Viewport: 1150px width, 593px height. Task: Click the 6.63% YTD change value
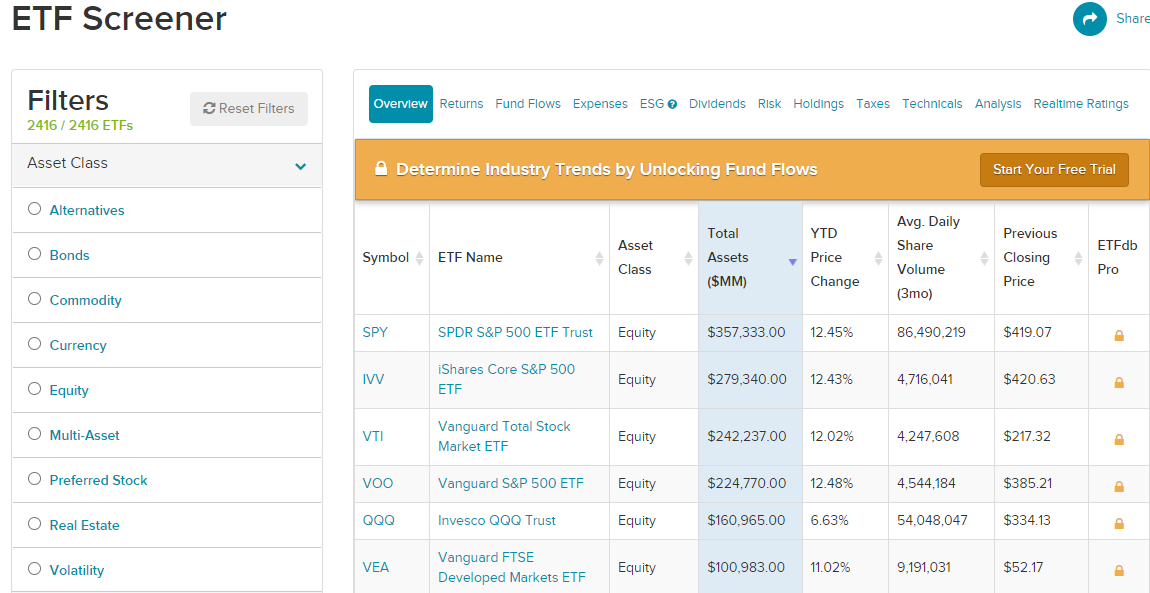pos(829,520)
